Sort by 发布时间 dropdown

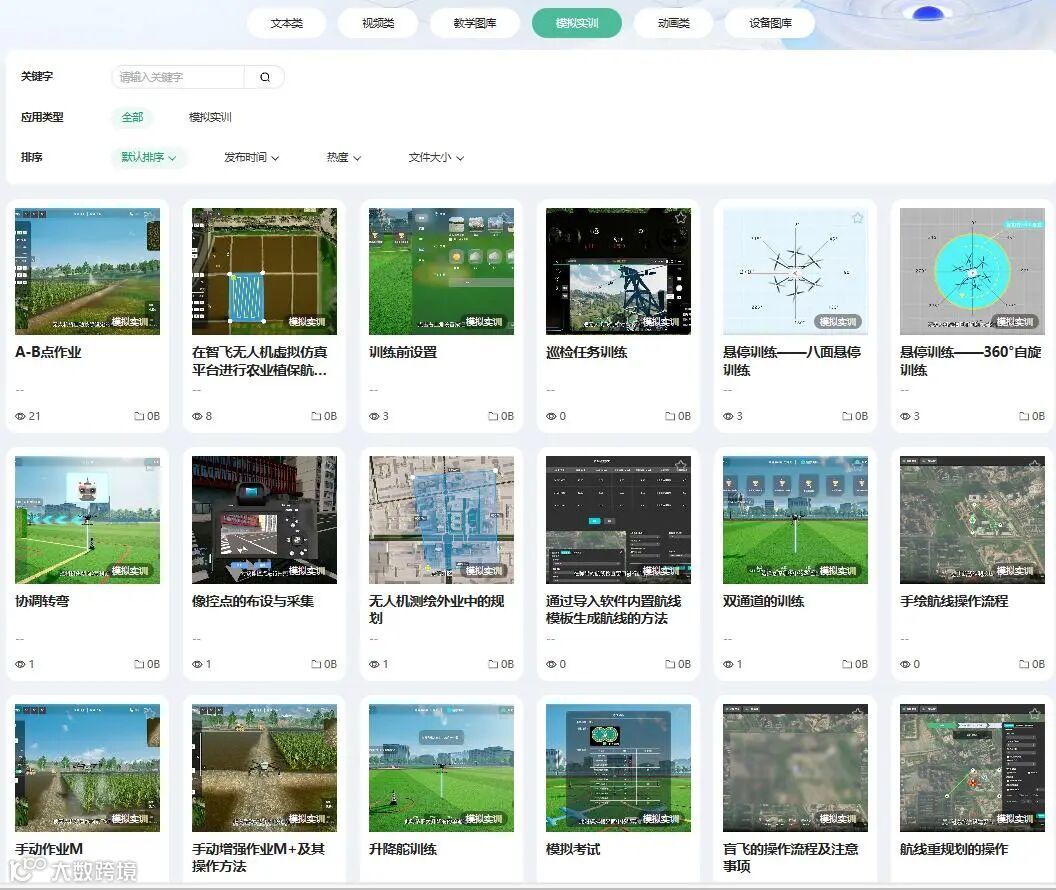(x=251, y=158)
